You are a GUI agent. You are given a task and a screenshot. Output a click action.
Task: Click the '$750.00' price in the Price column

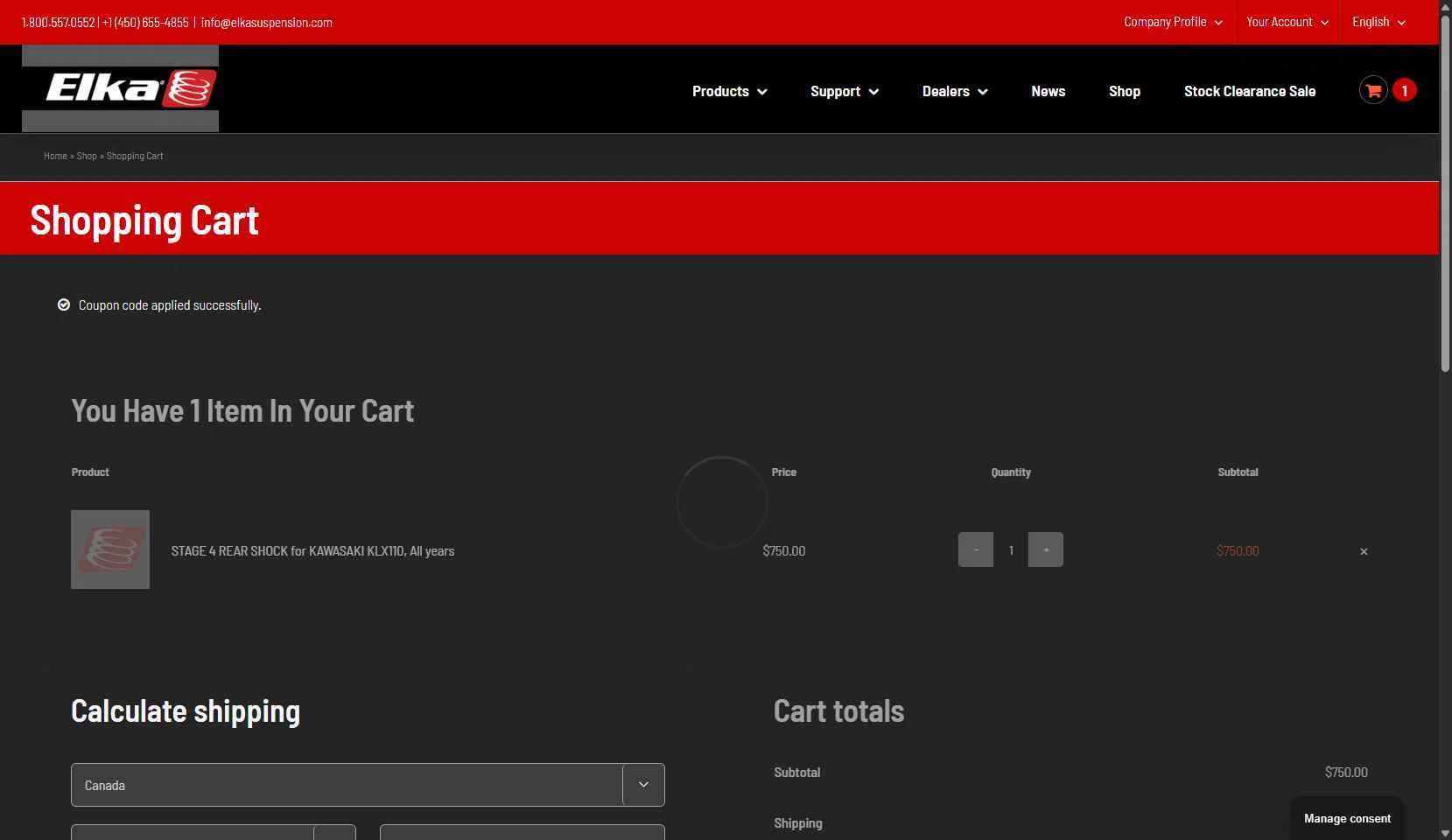[784, 551]
